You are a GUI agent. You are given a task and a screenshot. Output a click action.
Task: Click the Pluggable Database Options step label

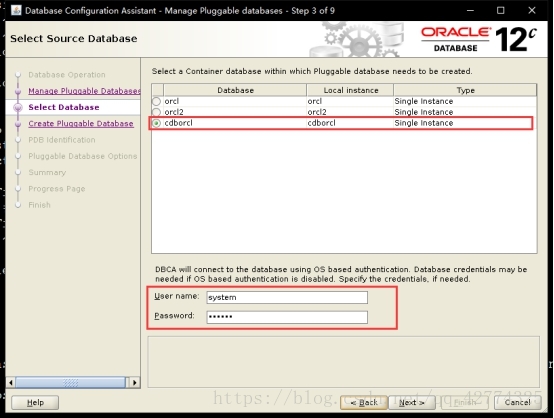point(83,156)
